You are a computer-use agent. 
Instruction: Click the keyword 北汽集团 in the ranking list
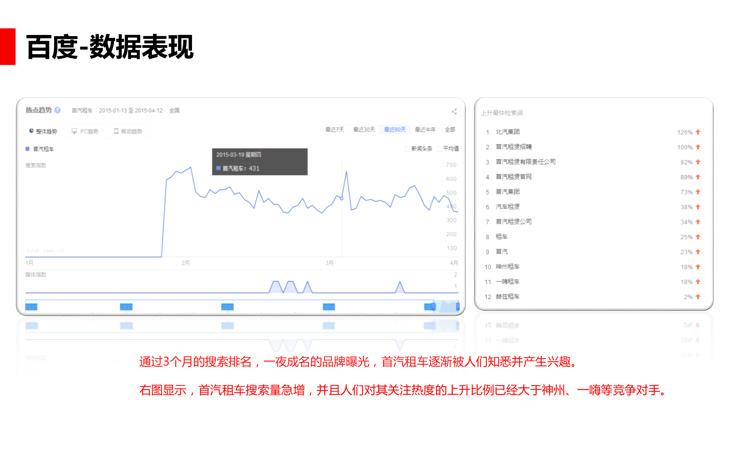click(507, 132)
